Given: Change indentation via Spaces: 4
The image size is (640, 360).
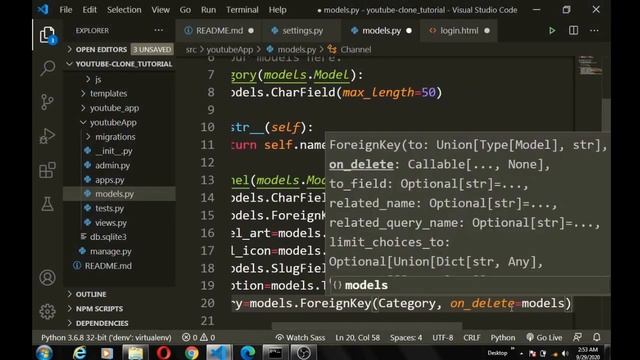Looking at the screenshot, I should 406,338.
